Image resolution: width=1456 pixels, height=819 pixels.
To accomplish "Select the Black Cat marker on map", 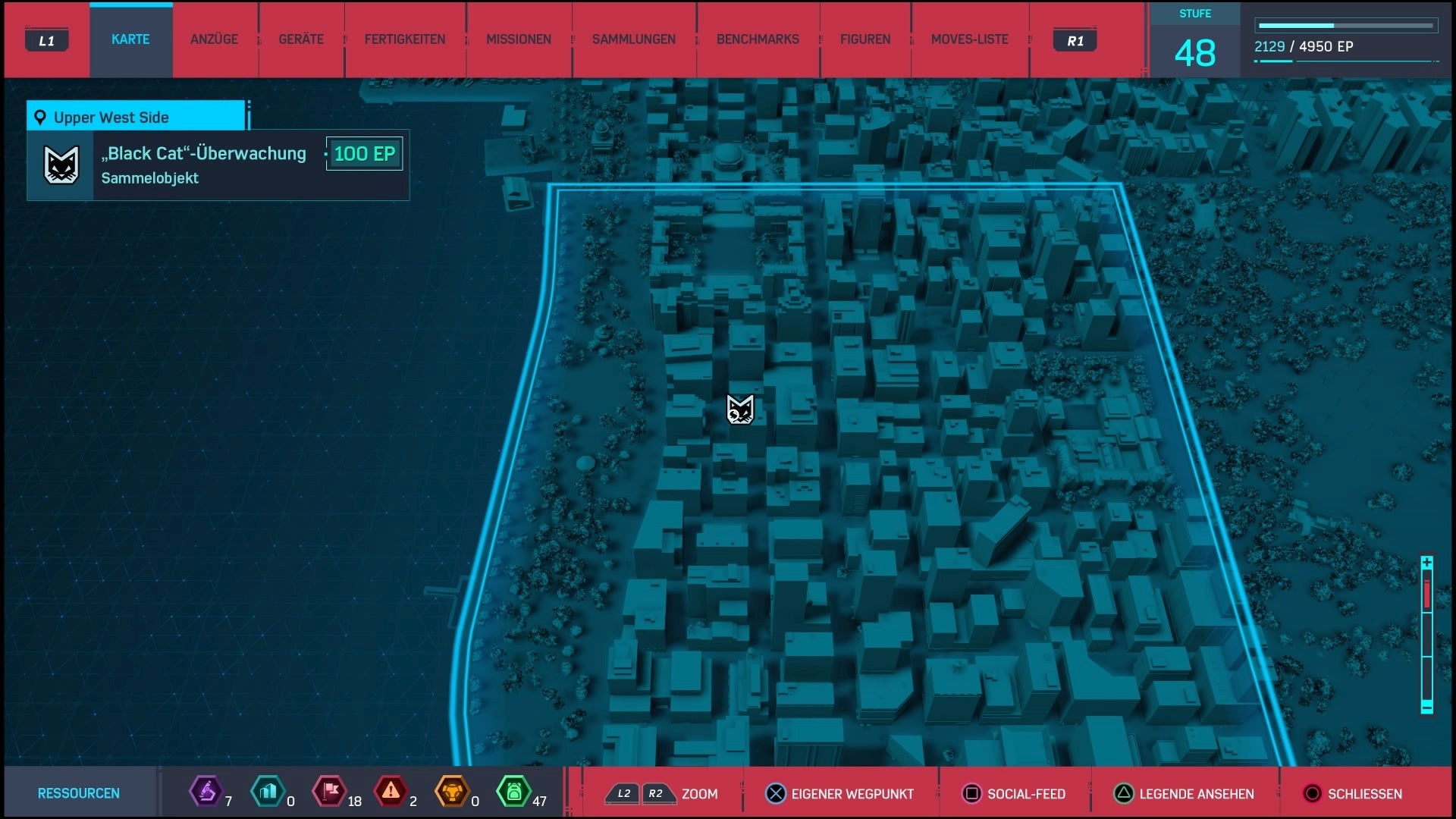I will click(x=740, y=409).
